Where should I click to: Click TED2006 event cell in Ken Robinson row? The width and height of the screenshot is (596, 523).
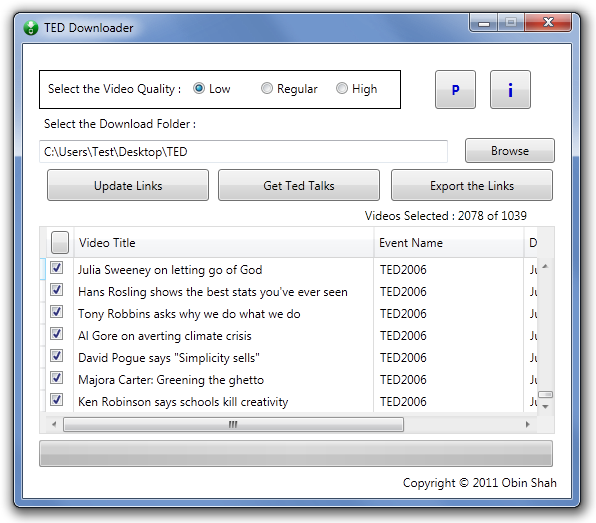click(x=403, y=402)
